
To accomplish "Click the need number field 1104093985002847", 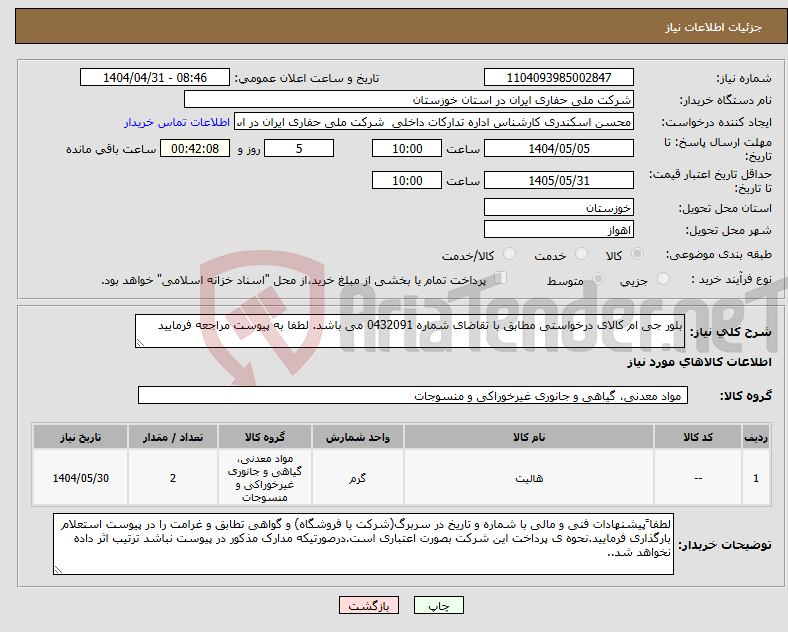I will (558, 77).
